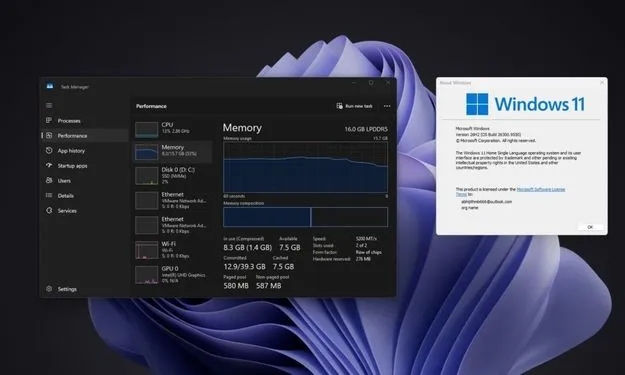Viewport: 625px width, 375px height.
Task: Click the Hardware reserved value "276 MB"
Action: [x=363, y=259]
